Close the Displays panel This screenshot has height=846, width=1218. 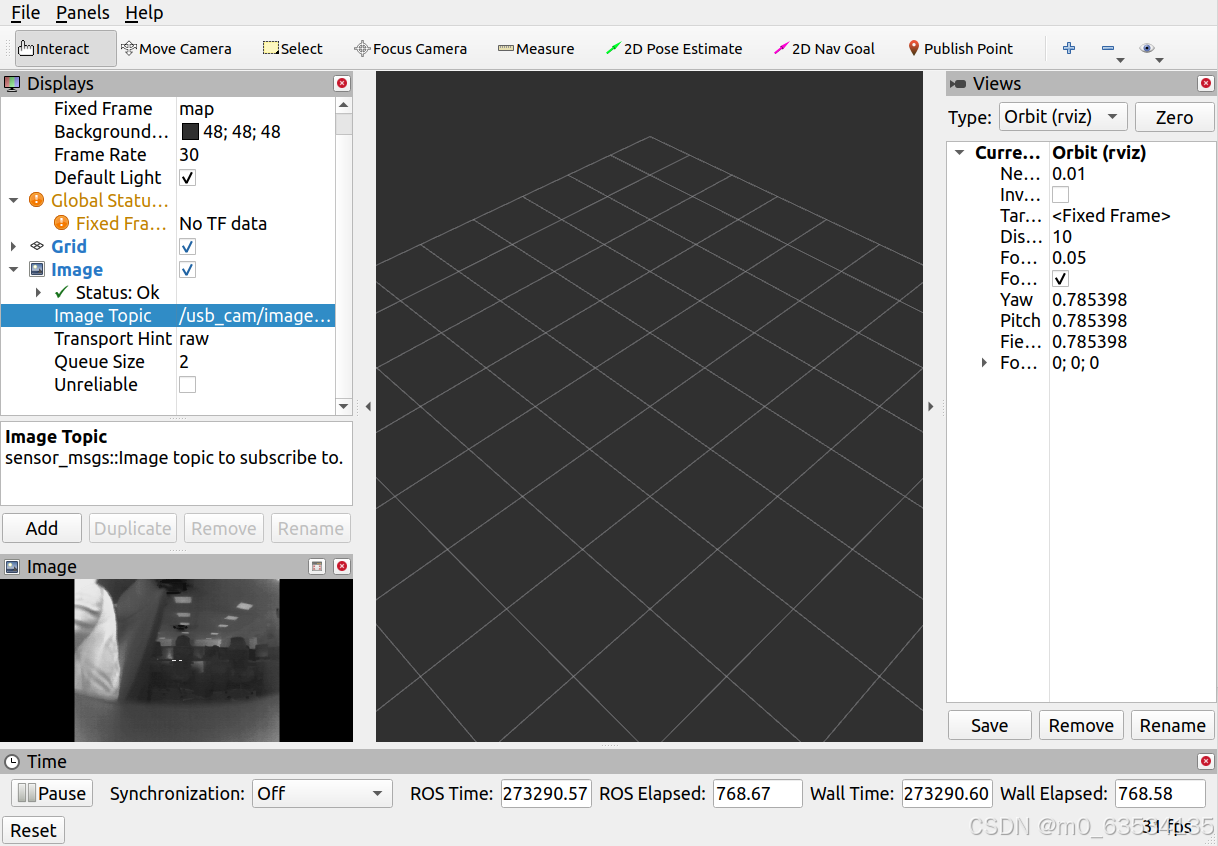point(342,84)
